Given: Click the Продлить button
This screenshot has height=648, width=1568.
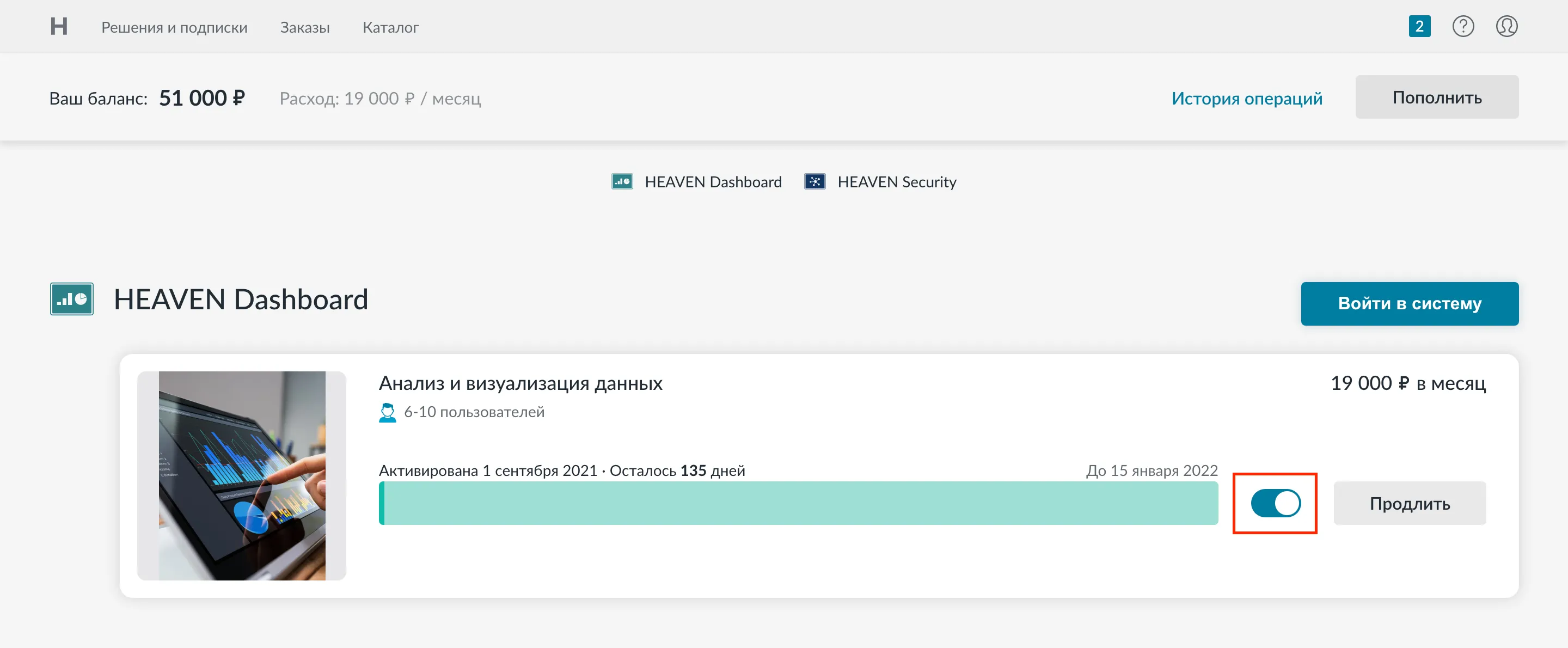Looking at the screenshot, I should click(1409, 503).
